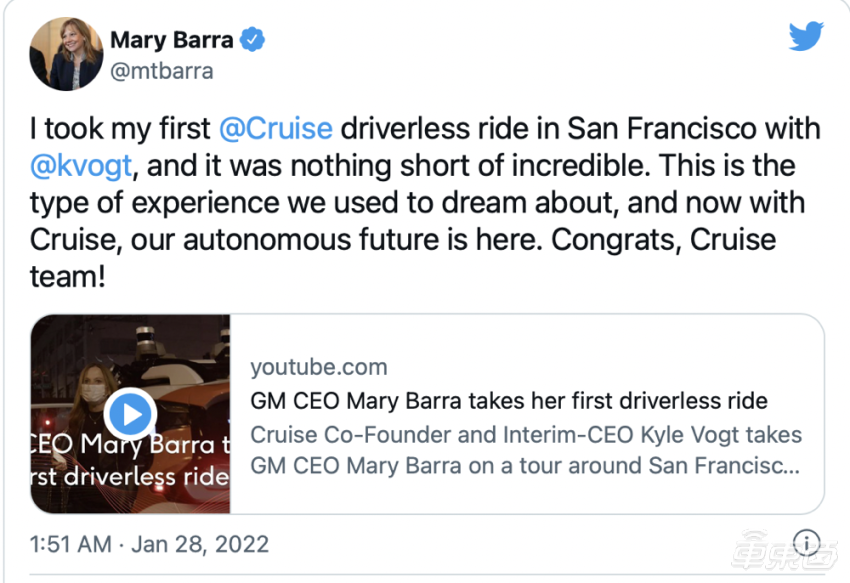The image size is (850, 583).
Task: Click the @mtbarra handle
Action: coord(162,72)
